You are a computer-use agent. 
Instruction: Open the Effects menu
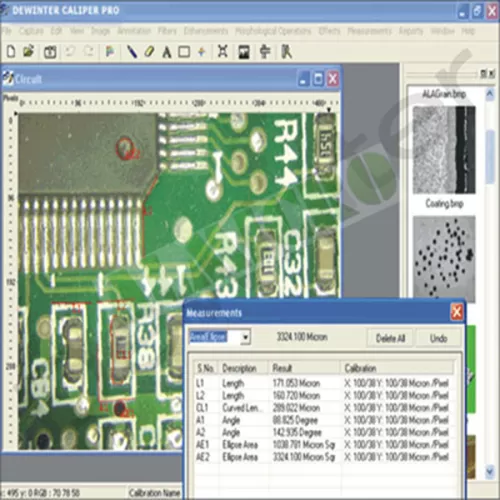pos(329,31)
